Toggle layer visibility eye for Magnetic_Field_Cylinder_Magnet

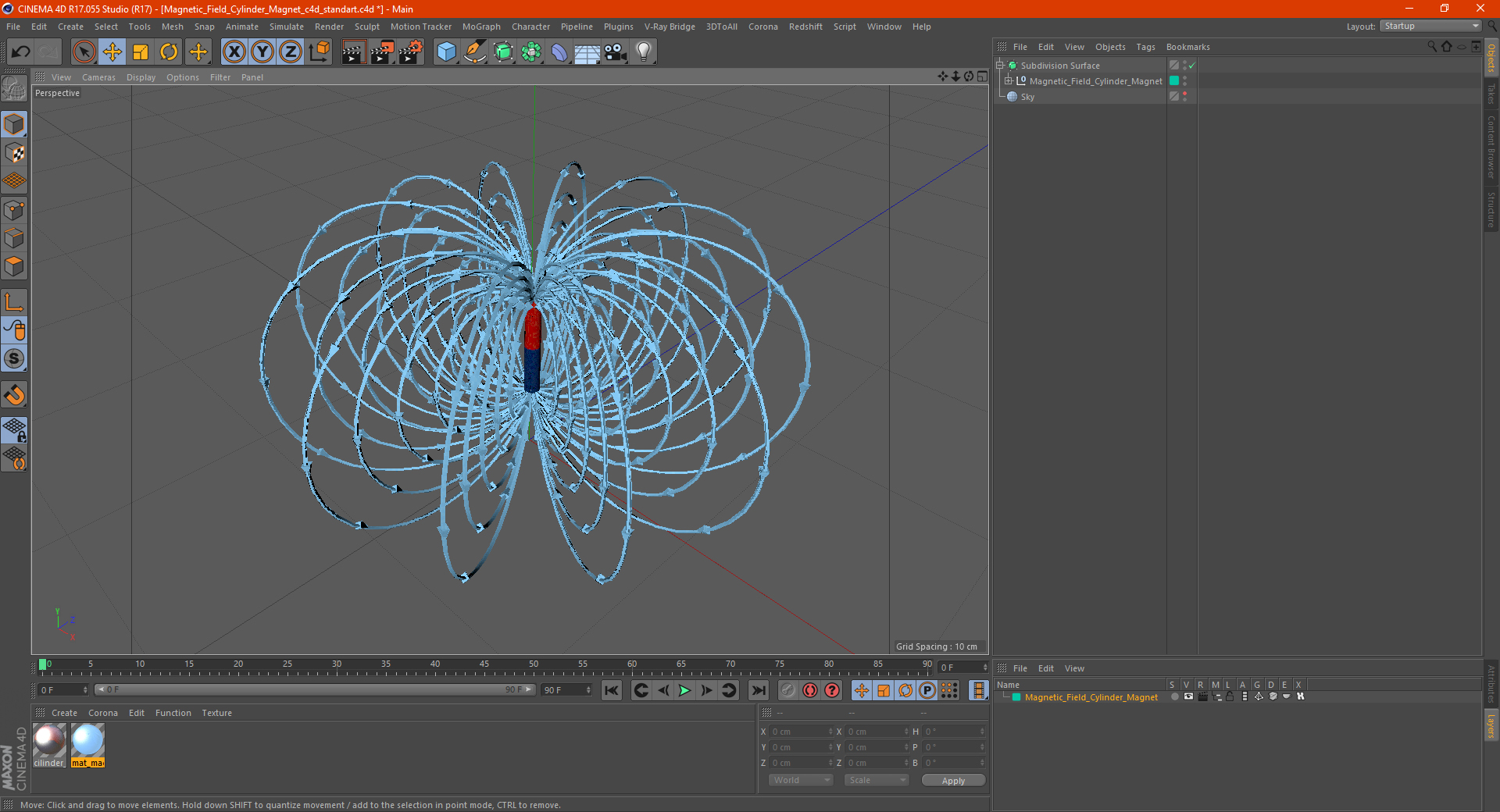click(1188, 696)
